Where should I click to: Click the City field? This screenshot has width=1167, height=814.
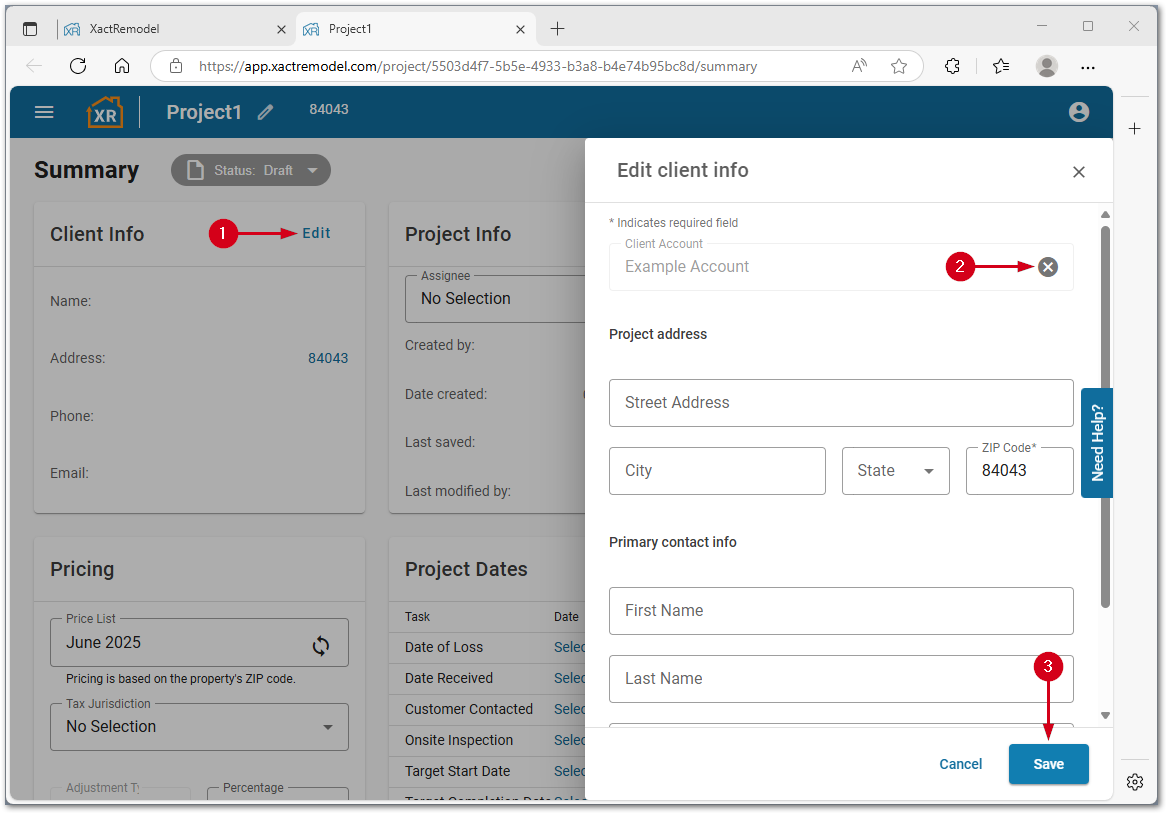(717, 471)
